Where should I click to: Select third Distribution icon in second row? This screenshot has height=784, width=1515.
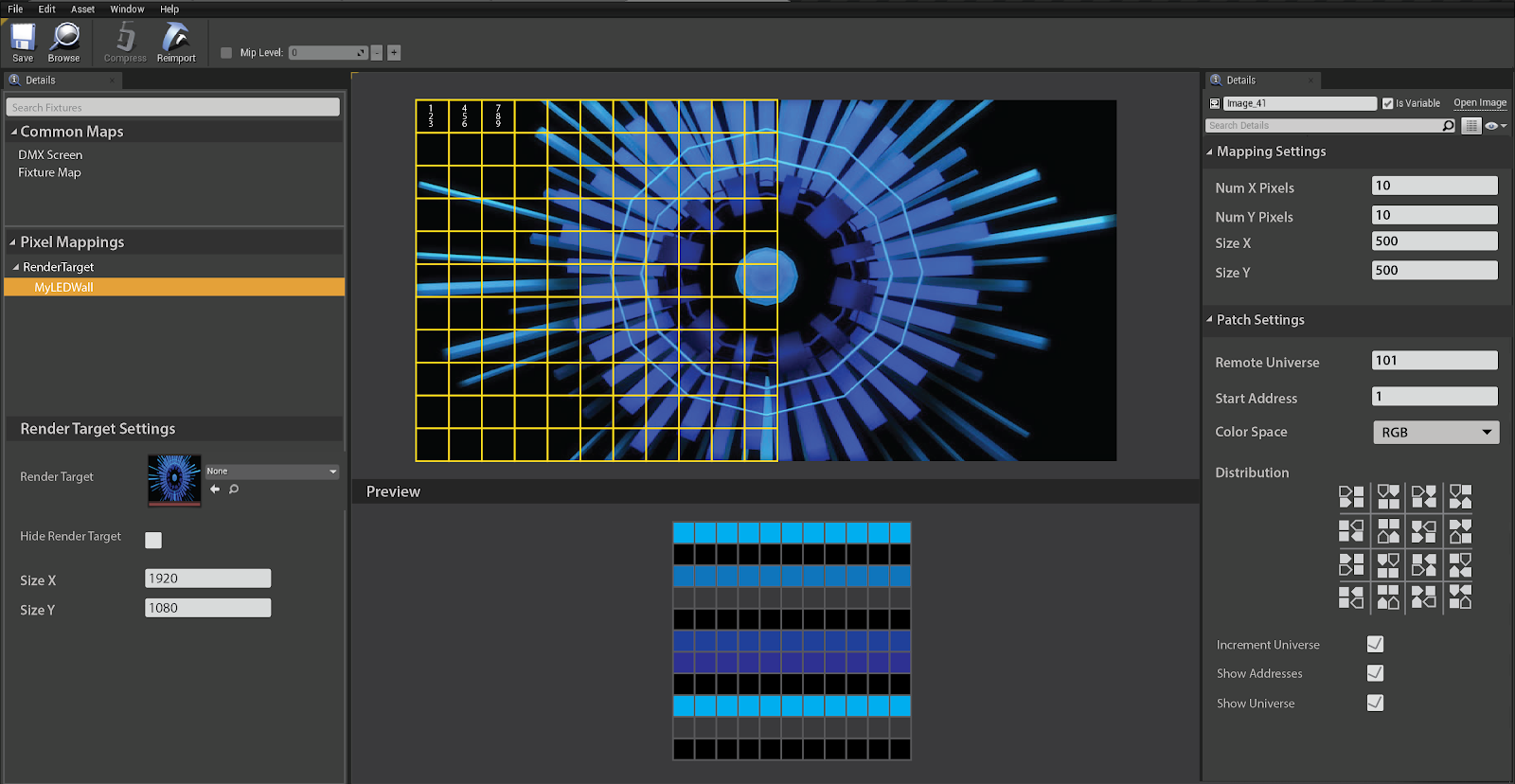click(1424, 530)
